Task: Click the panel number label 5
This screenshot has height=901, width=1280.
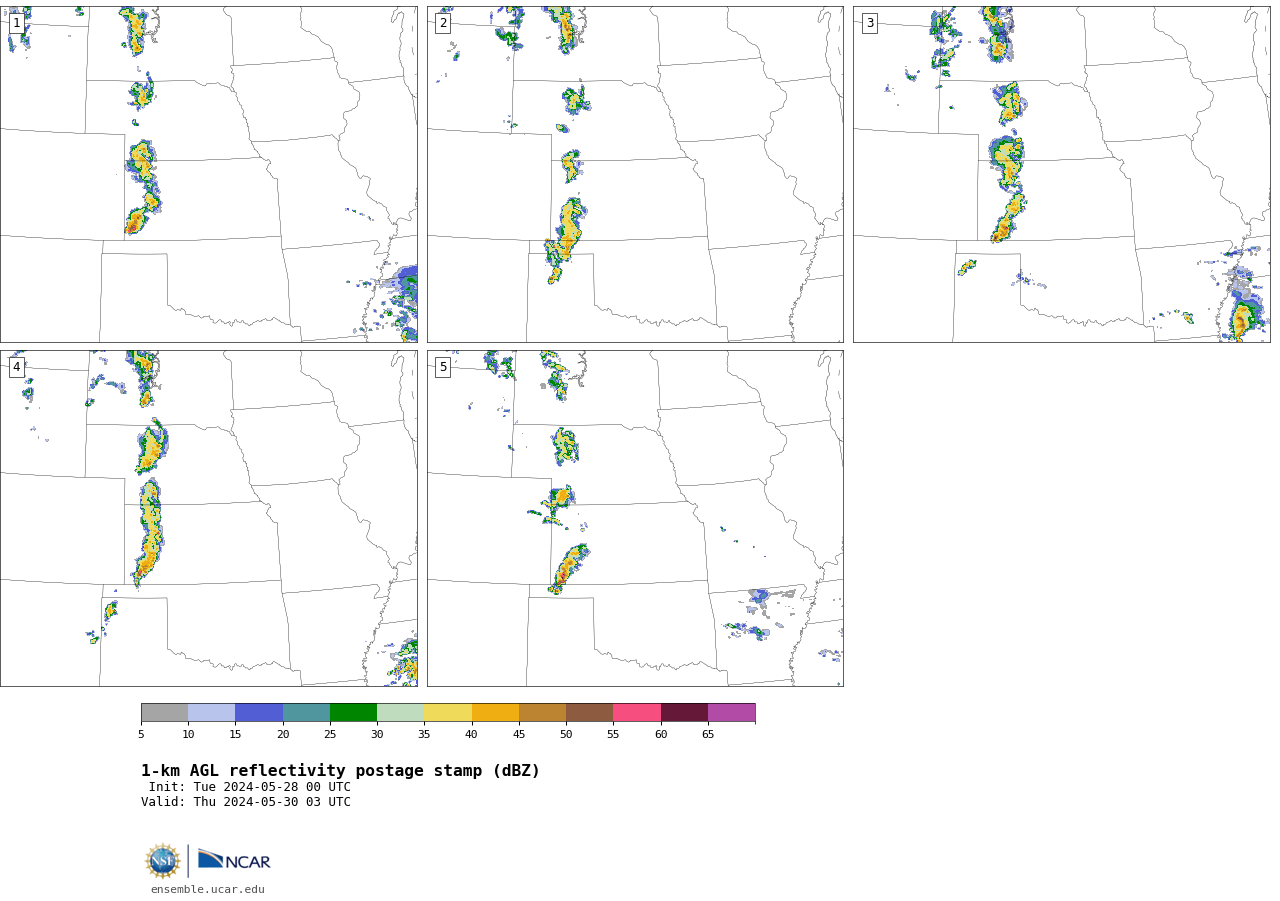Action: click(443, 367)
